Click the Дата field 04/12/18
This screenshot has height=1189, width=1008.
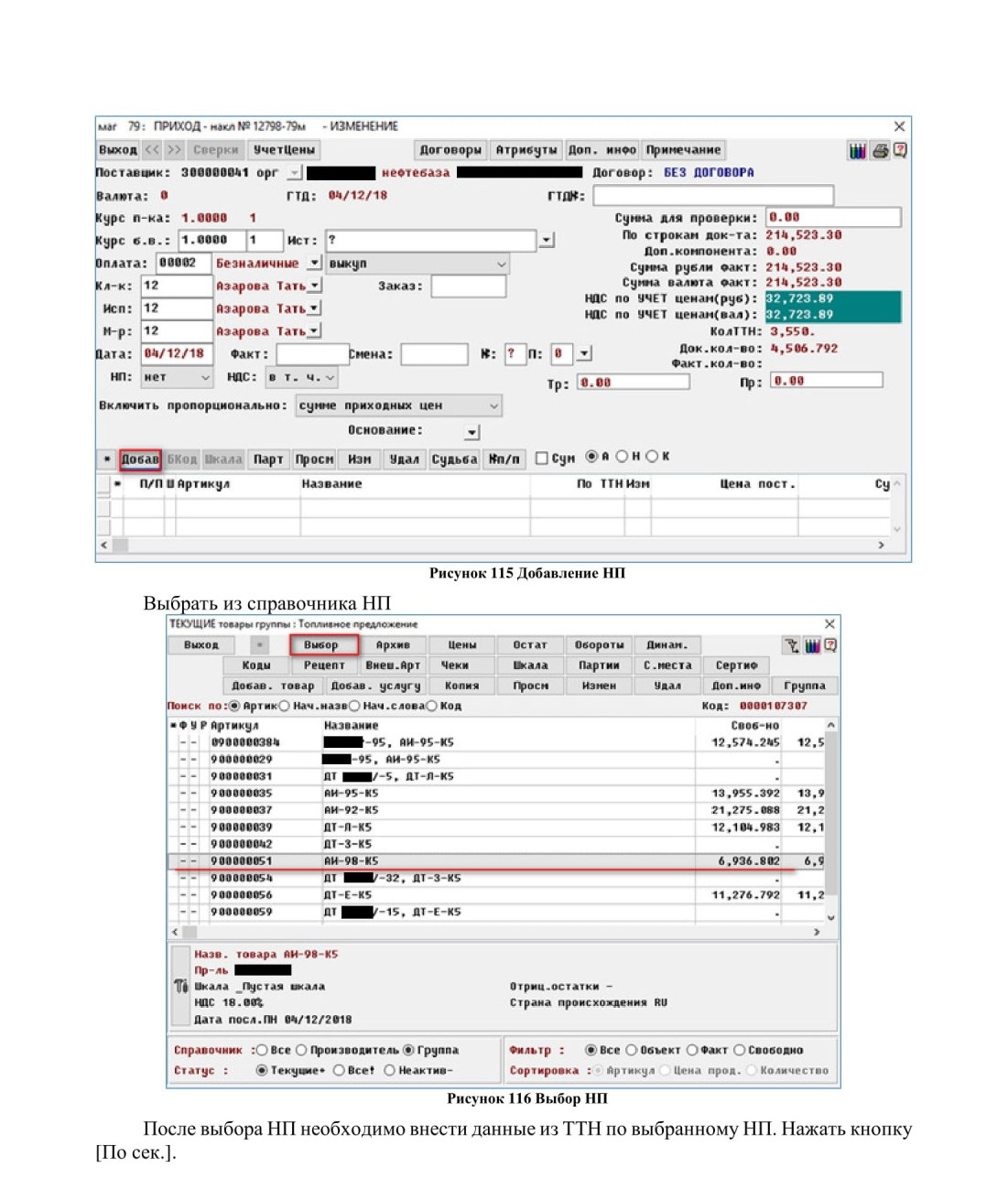(x=176, y=354)
